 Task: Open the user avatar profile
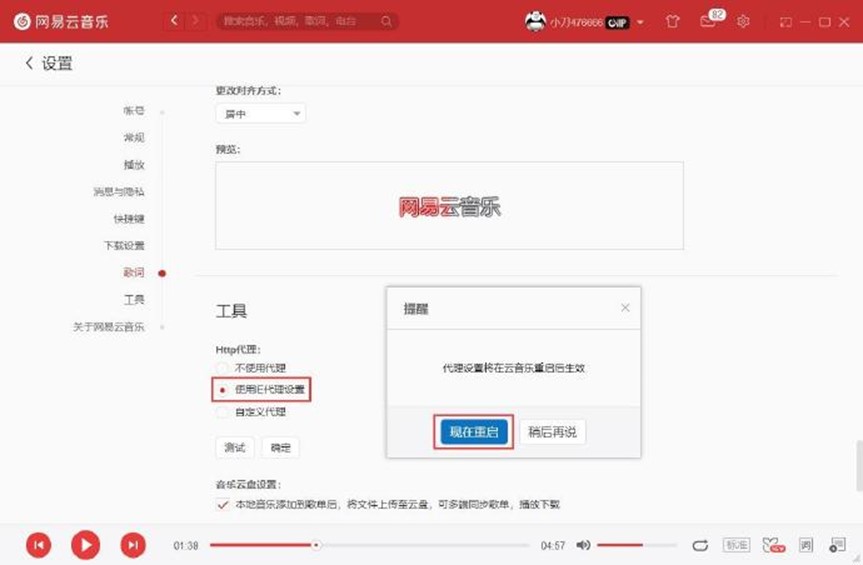pos(535,21)
